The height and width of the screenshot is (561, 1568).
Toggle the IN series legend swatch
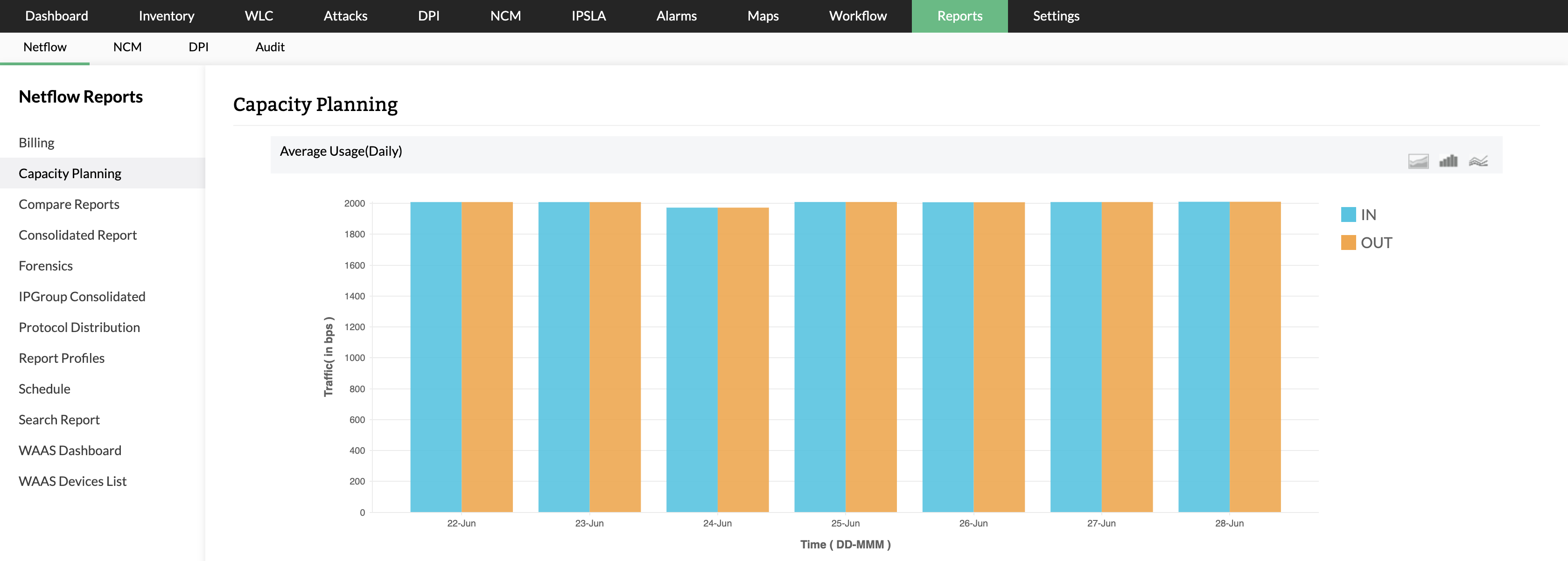coord(1348,215)
